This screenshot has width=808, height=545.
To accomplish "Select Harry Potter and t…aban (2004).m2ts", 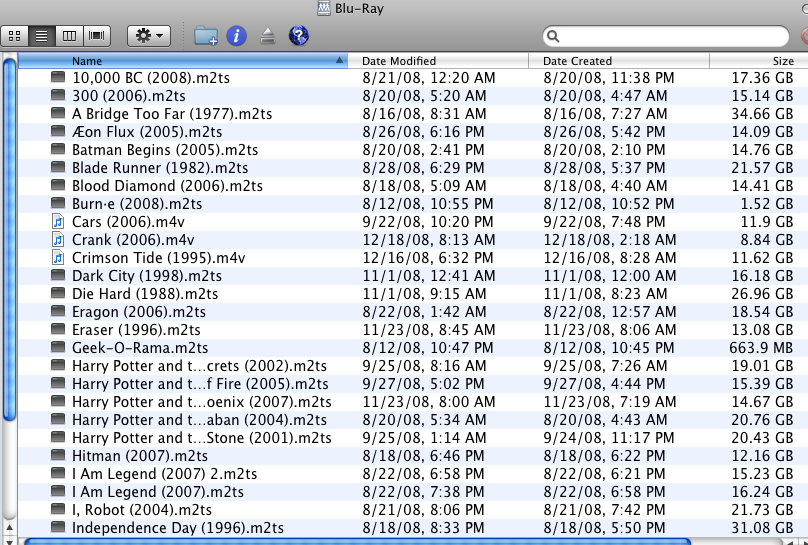I will coord(199,420).
